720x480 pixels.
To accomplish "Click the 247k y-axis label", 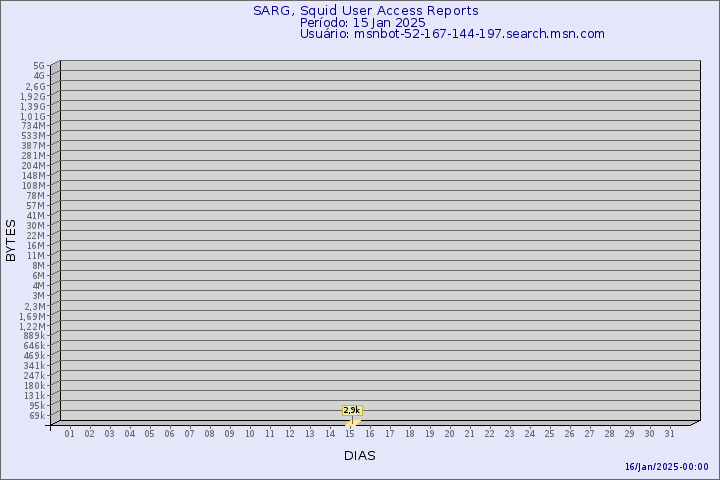I will coord(35,376).
